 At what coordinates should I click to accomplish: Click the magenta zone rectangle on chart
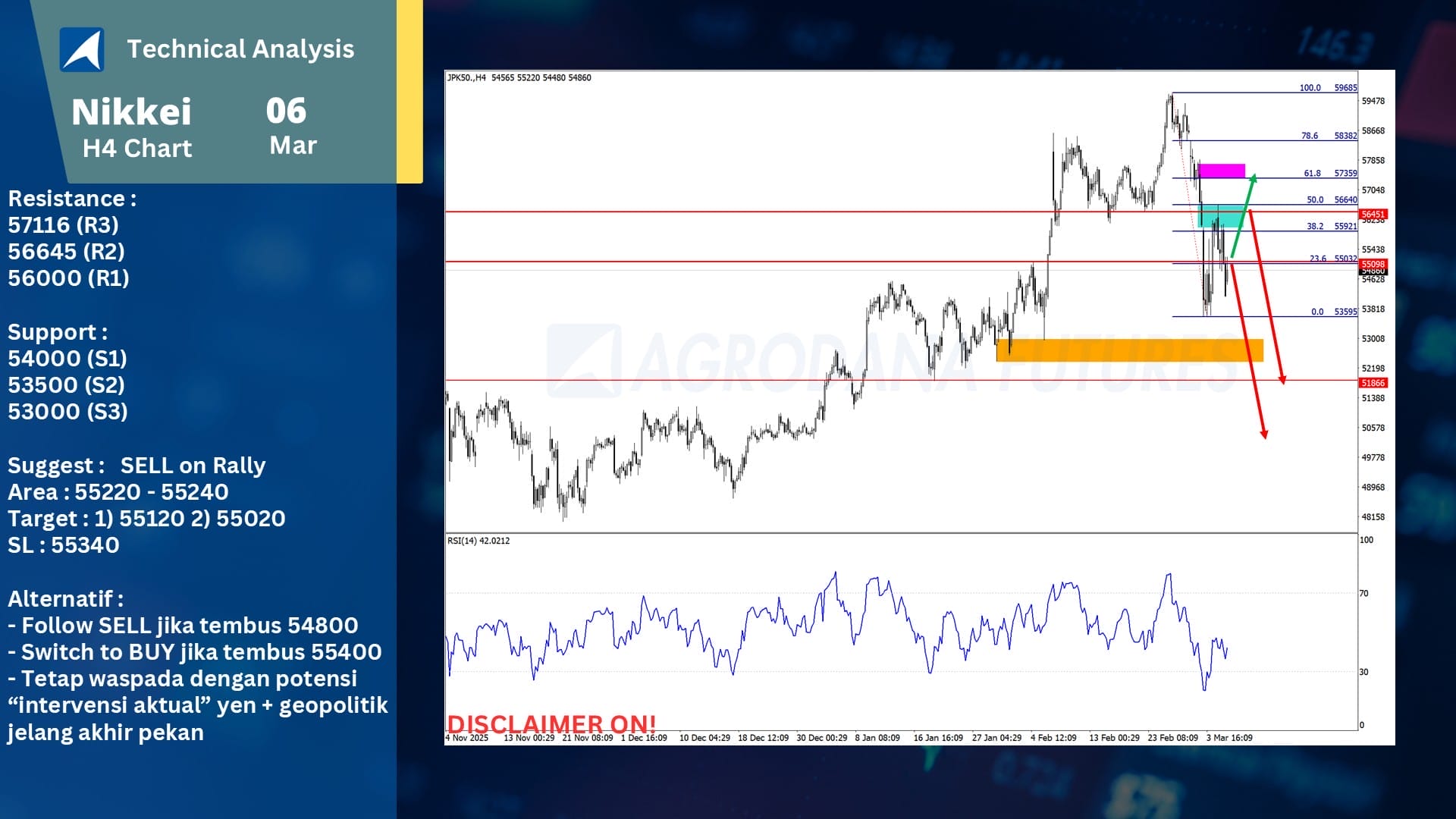1221,171
